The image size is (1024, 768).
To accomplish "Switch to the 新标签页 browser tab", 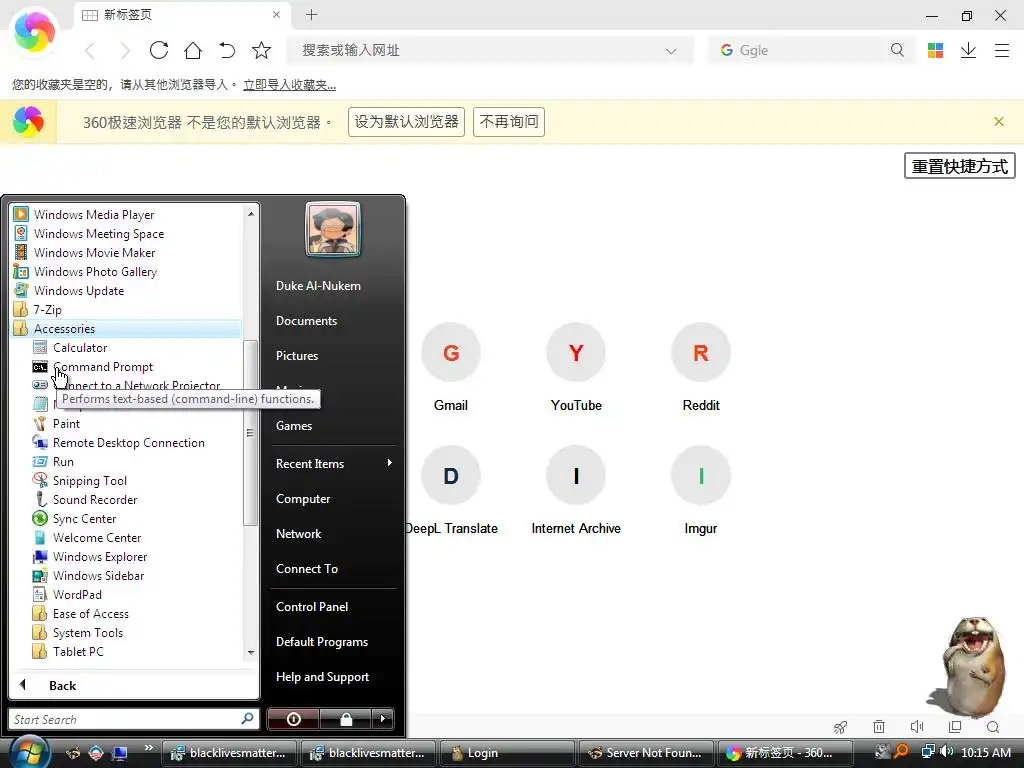I will [182, 15].
